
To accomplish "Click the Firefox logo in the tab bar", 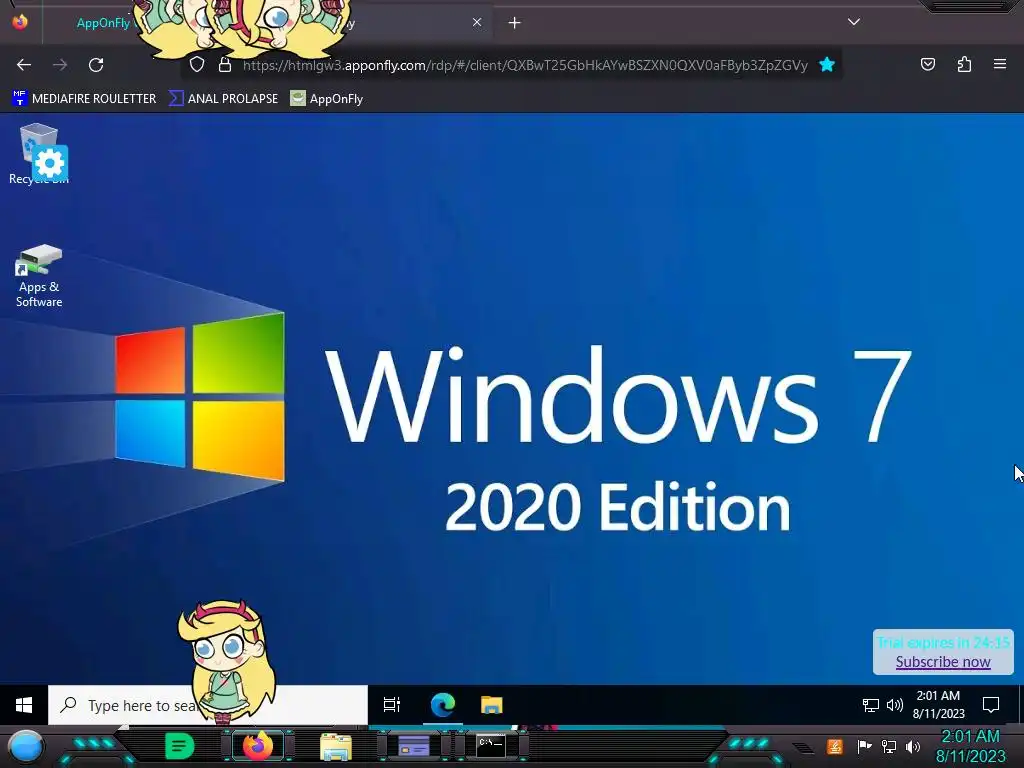I will [20, 22].
